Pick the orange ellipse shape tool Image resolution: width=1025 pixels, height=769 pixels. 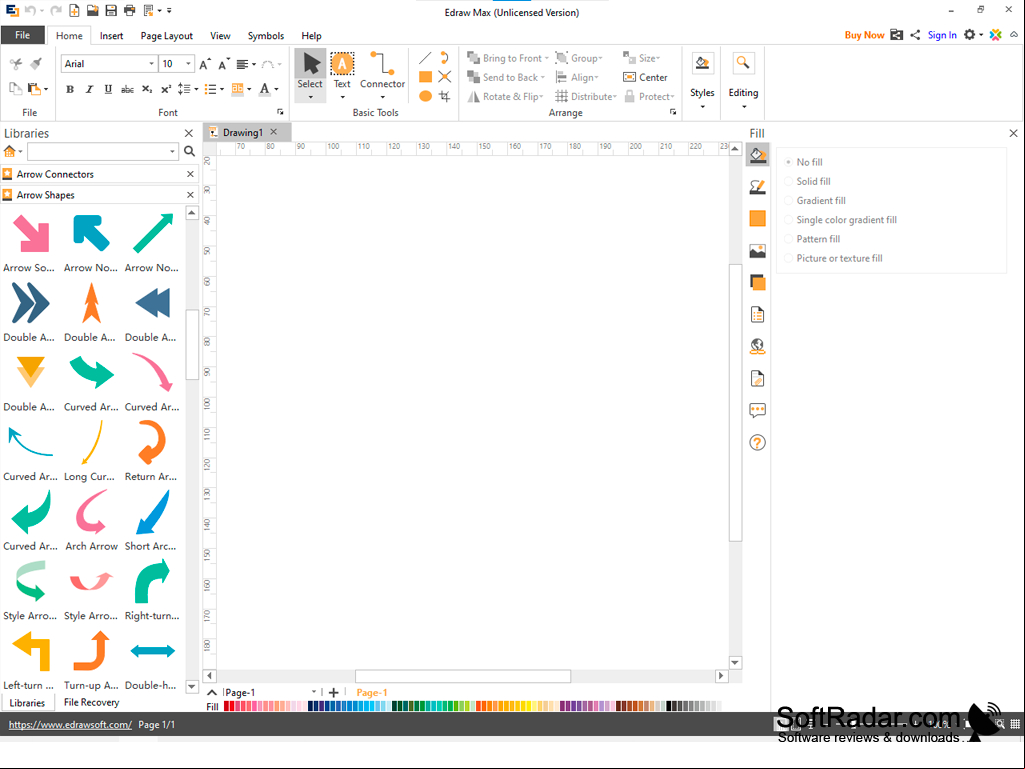425,96
